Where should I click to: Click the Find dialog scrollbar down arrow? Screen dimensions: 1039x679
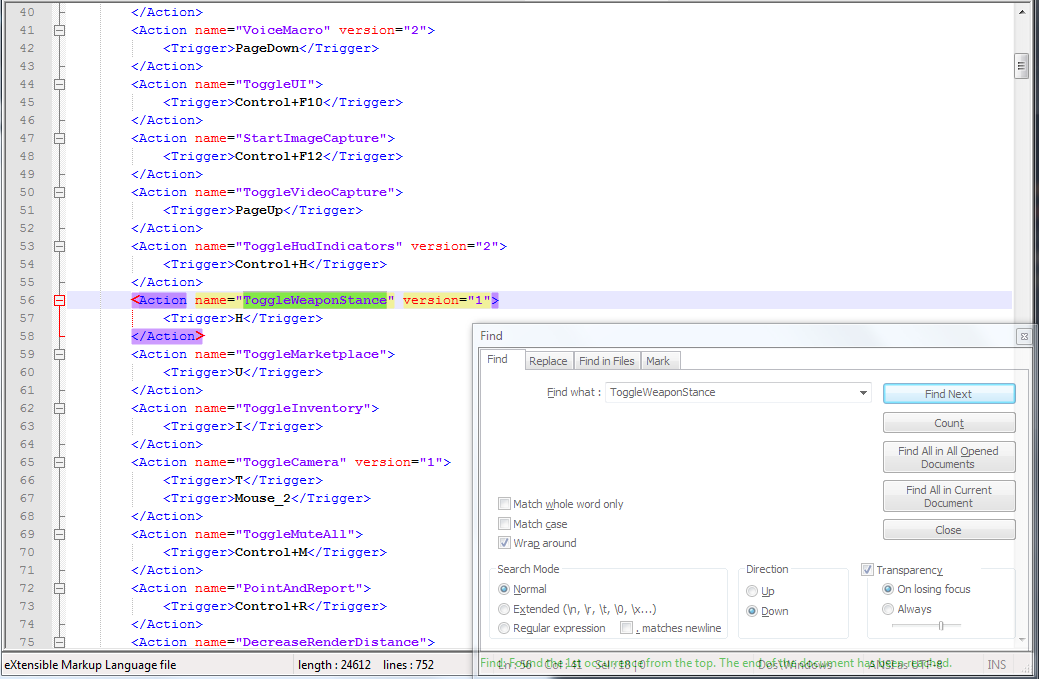coord(1022,639)
